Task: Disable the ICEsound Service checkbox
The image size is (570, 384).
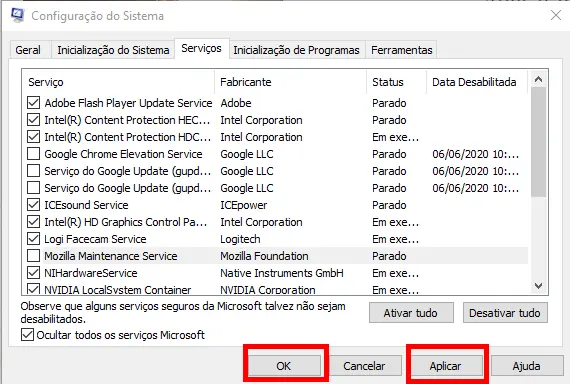Action: [x=33, y=205]
